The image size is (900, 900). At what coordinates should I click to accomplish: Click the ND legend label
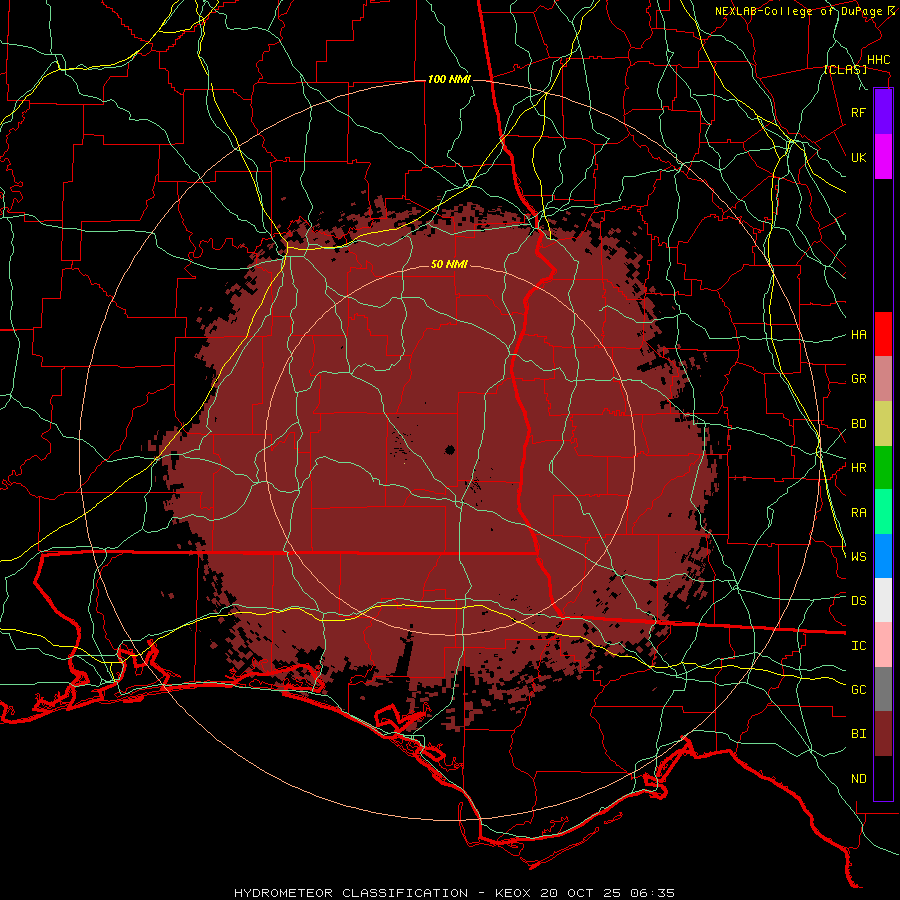pos(858,779)
